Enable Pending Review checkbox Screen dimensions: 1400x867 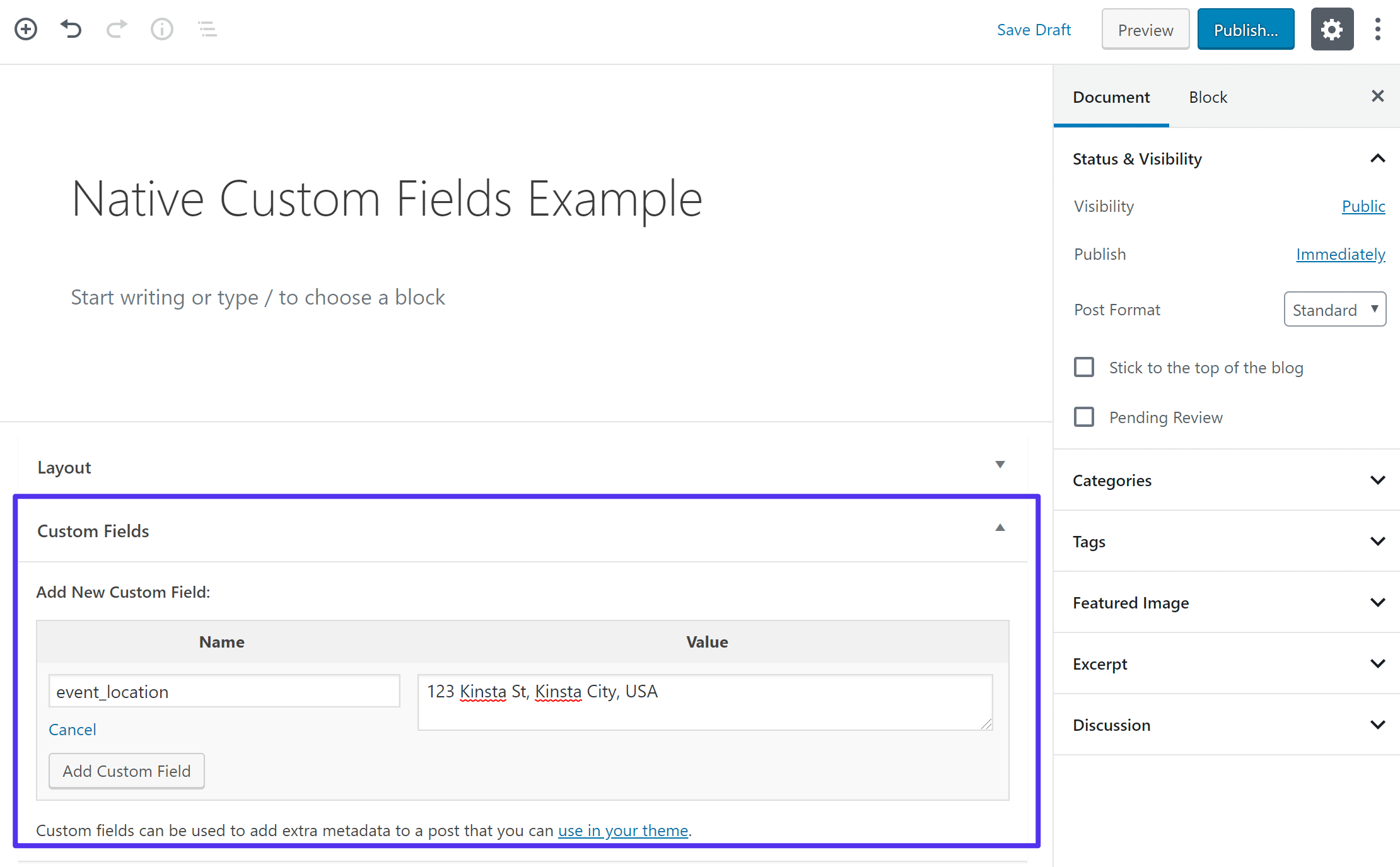(x=1084, y=417)
